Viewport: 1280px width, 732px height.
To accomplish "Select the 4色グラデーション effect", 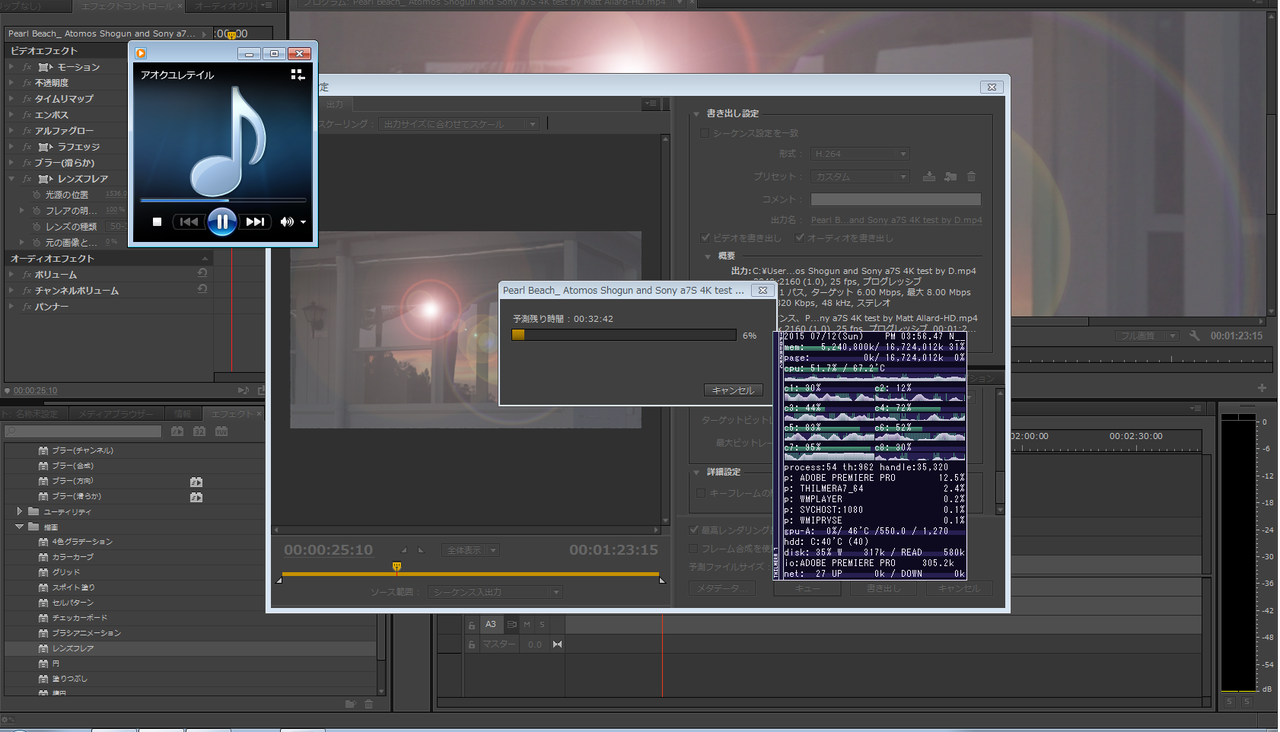I will pos(82,542).
